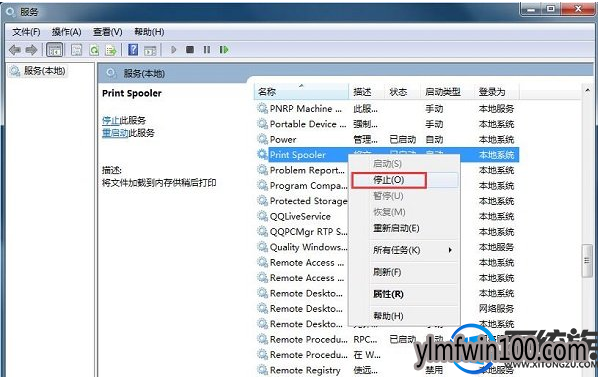Screen dimensions: 598x377
Task: Click the 重启动 this service link
Action: pos(115,133)
